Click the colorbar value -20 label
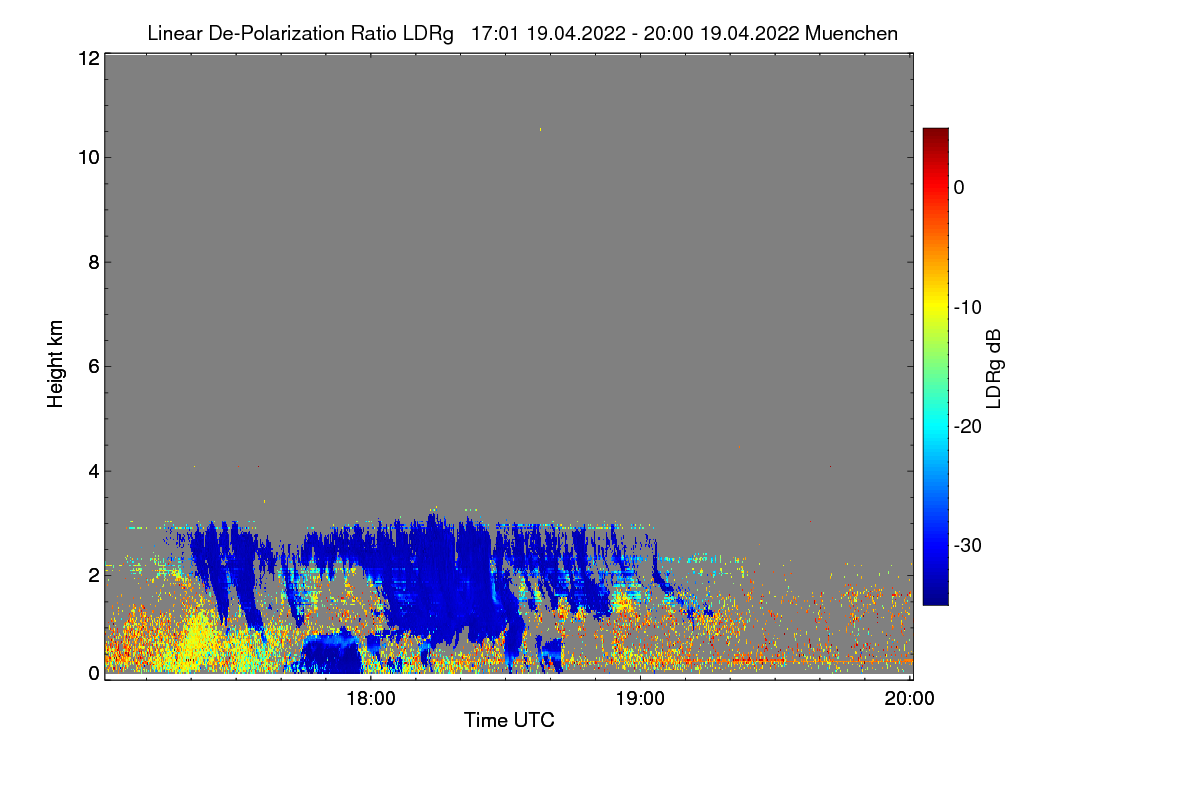Image resolution: width=1200 pixels, height=800 pixels. coord(966,426)
